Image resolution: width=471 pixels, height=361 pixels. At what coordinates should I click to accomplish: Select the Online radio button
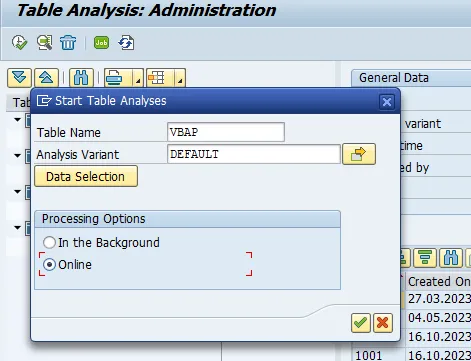[x=49, y=265]
